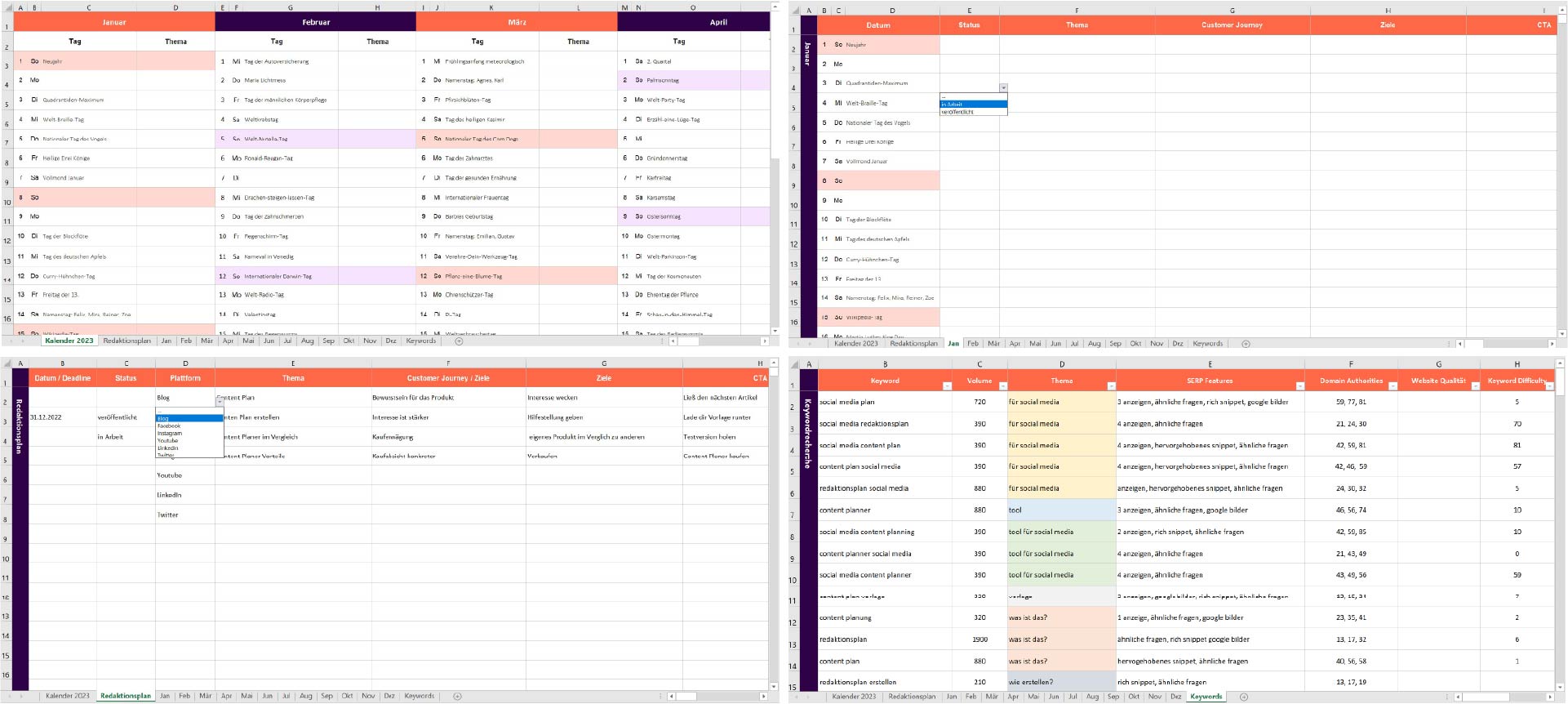Screen dimensions: 1568x704
Task: Select the Januar month header
Action: tap(114, 22)
